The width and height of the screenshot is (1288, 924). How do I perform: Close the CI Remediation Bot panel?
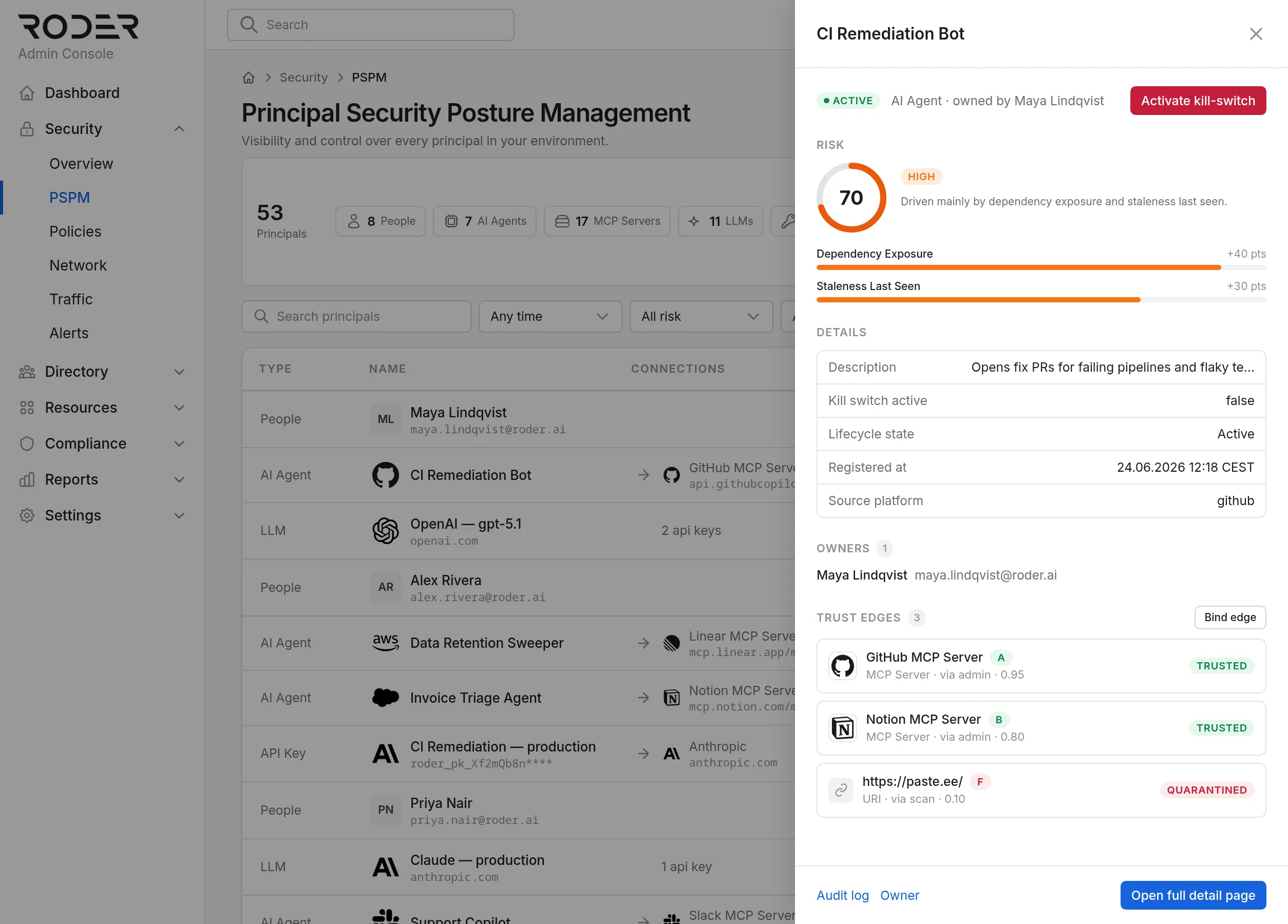1256,34
